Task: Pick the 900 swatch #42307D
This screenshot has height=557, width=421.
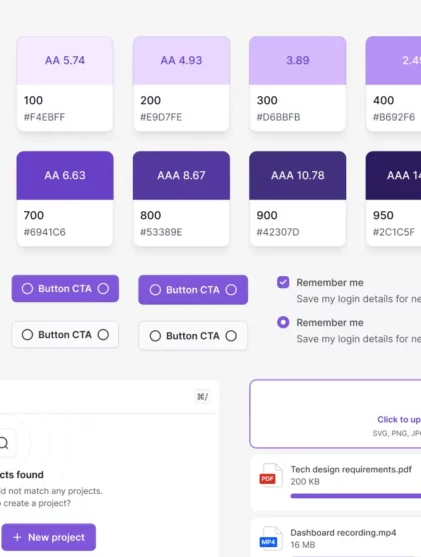Action: tap(298, 199)
